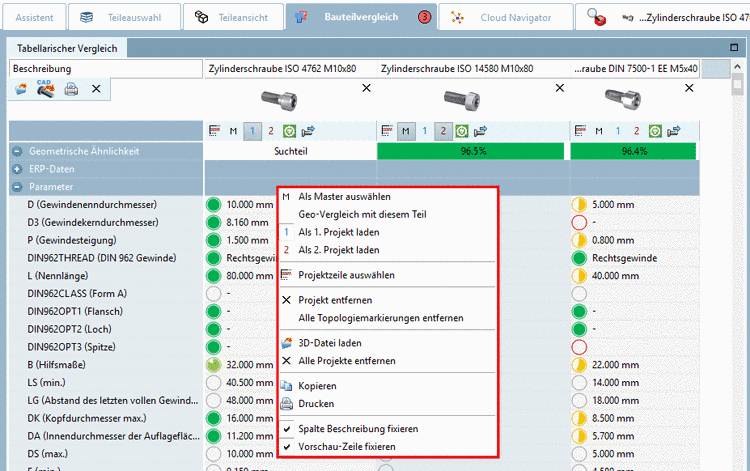
Task: Toggle project 2 button in ISO 4762 column
Action: [x=271, y=131]
